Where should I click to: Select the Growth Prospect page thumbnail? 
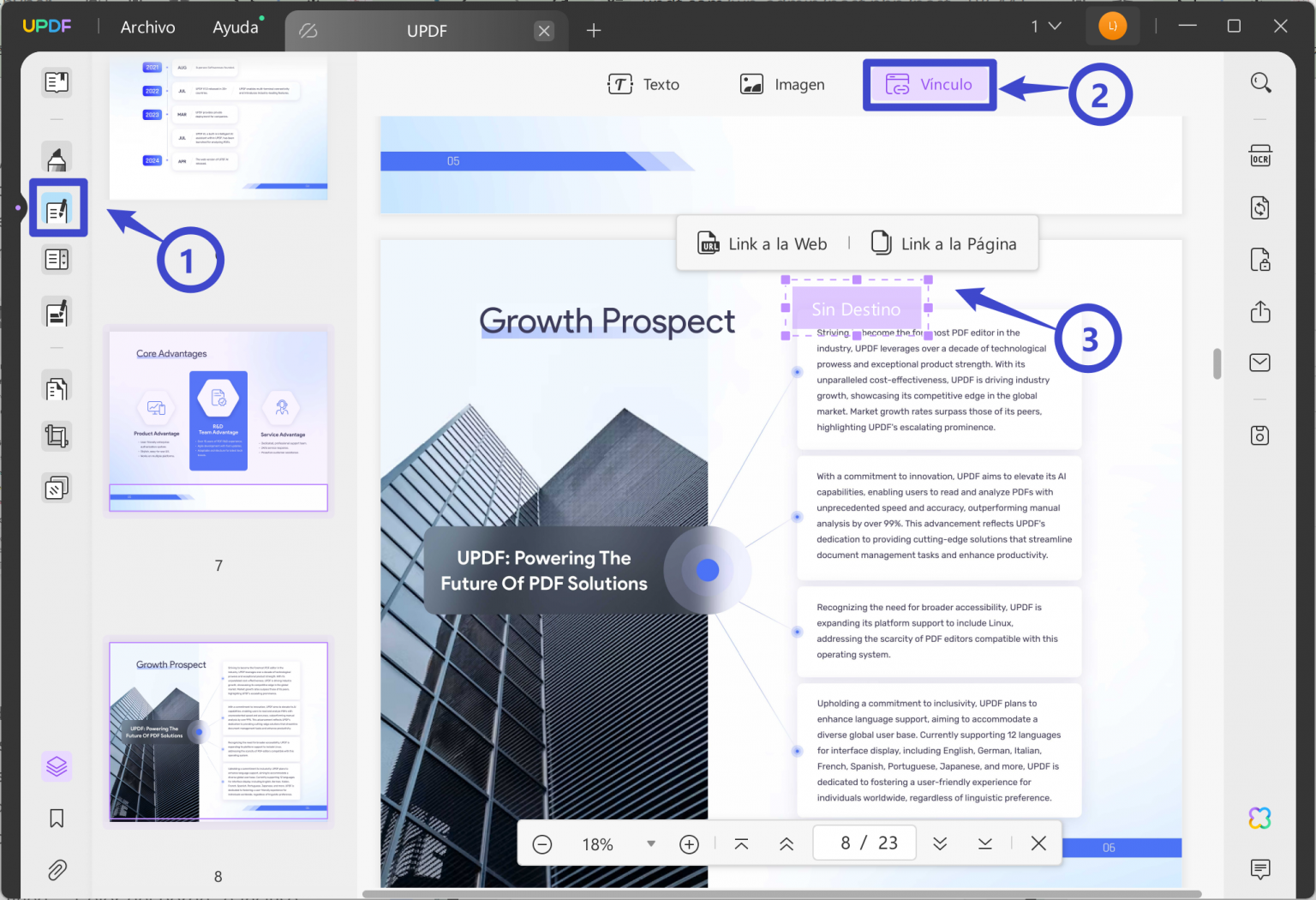coord(218,731)
